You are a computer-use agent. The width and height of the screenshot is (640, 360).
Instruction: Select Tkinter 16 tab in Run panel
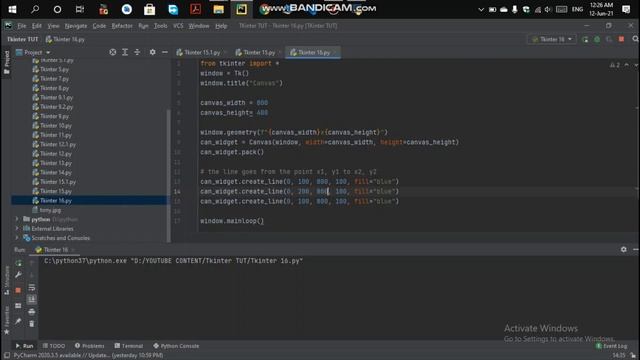(55, 249)
